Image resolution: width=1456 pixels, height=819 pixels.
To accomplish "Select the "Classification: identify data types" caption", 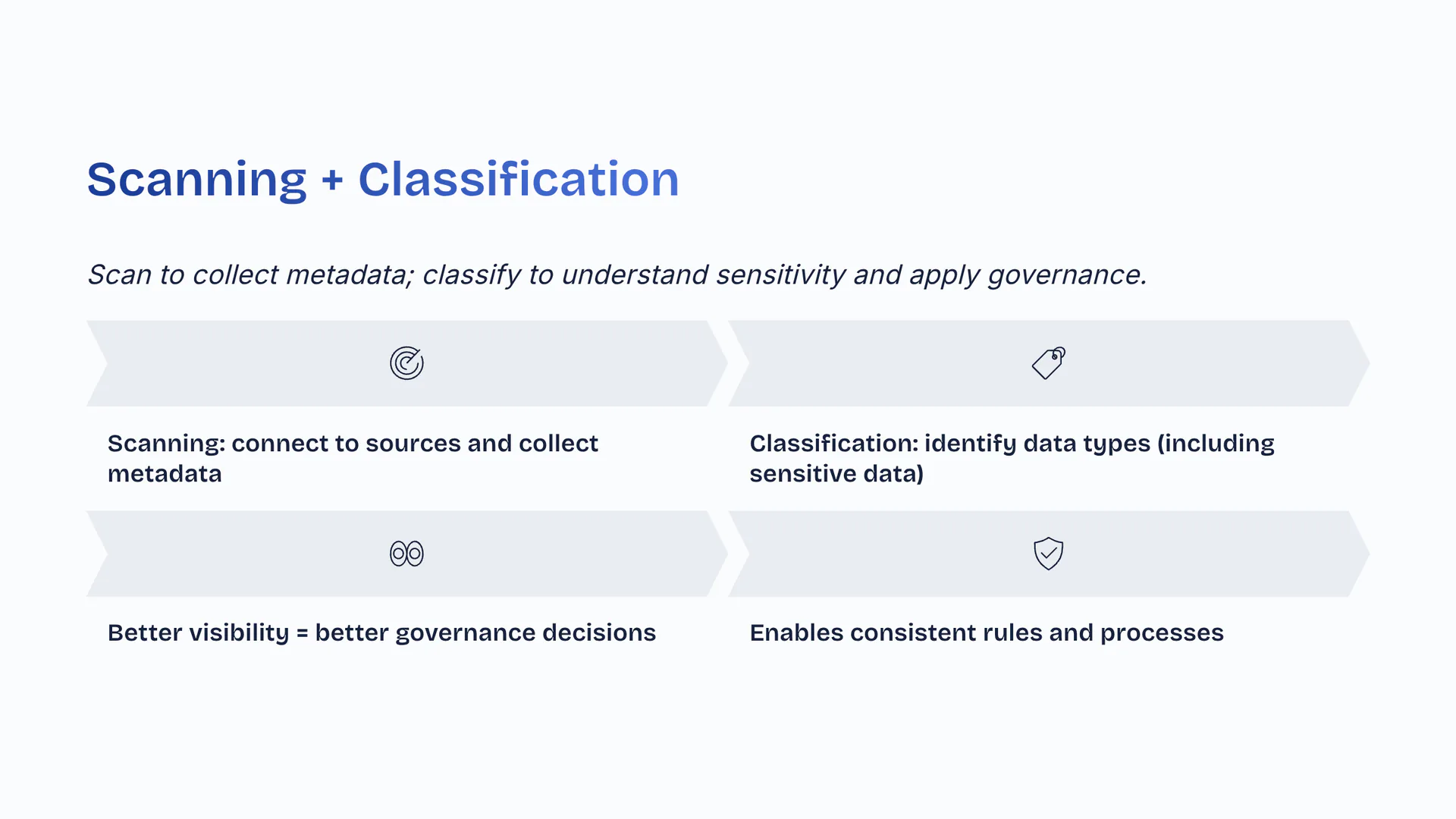I will click(1012, 444).
